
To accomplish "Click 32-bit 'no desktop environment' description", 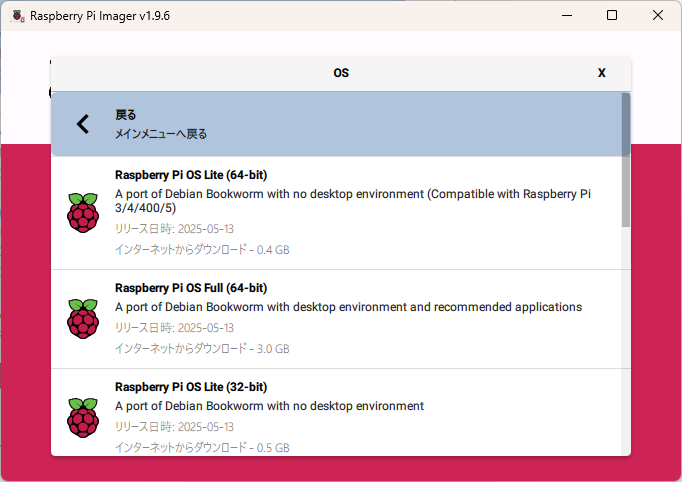I will pos(269,406).
